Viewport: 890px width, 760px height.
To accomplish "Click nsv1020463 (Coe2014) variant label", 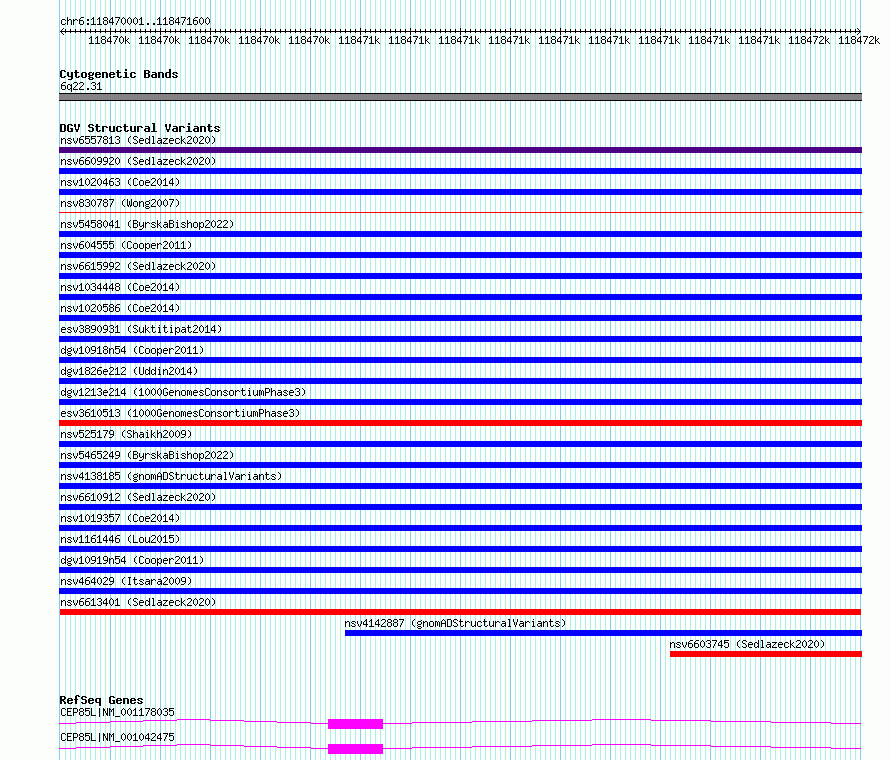I will coord(120,182).
